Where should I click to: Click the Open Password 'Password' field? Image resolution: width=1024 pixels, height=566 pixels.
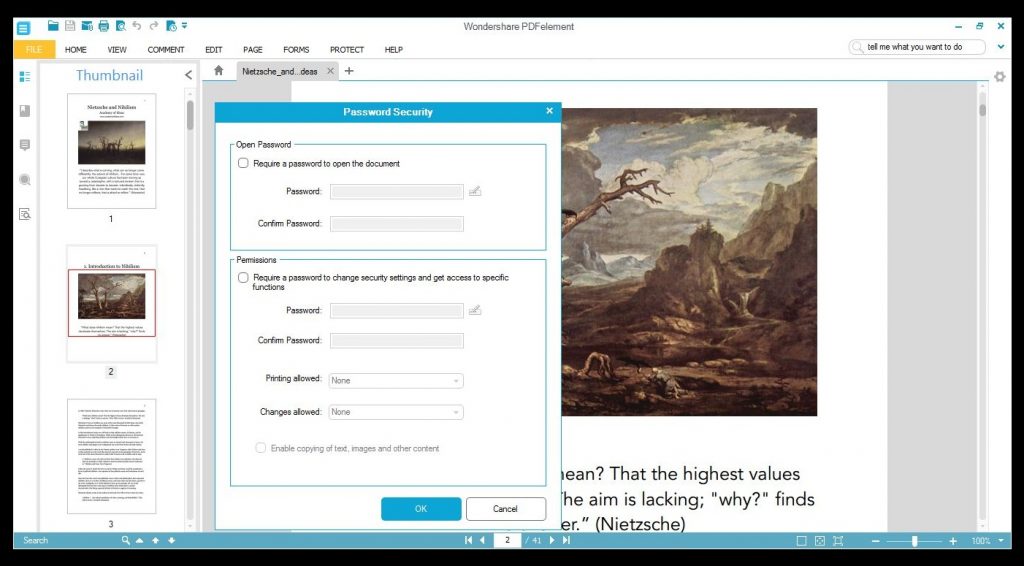[x=396, y=192]
